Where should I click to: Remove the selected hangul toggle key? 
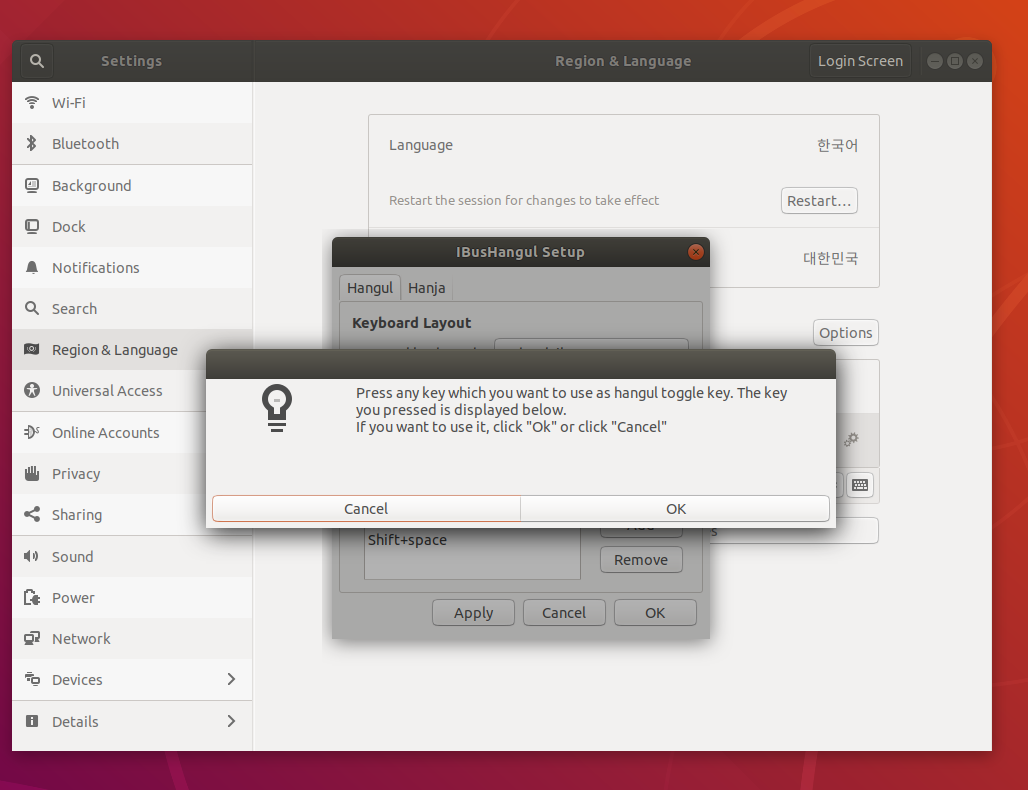641,560
